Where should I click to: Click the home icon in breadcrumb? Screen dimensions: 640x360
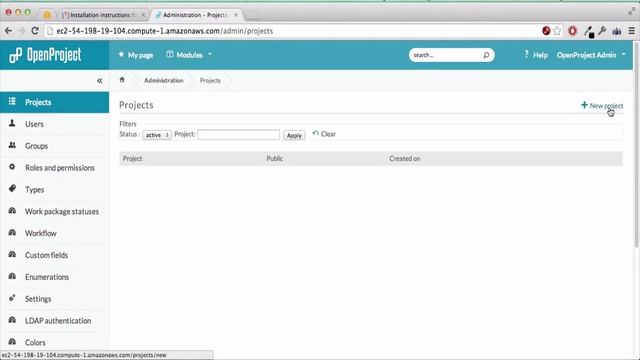click(122, 80)
